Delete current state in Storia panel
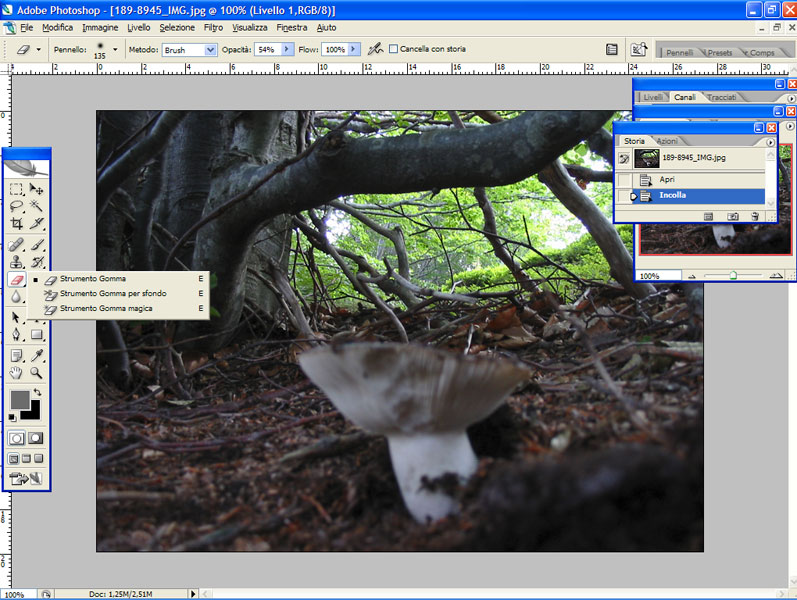Screen dimensions: 797x600 pos(755,217)
